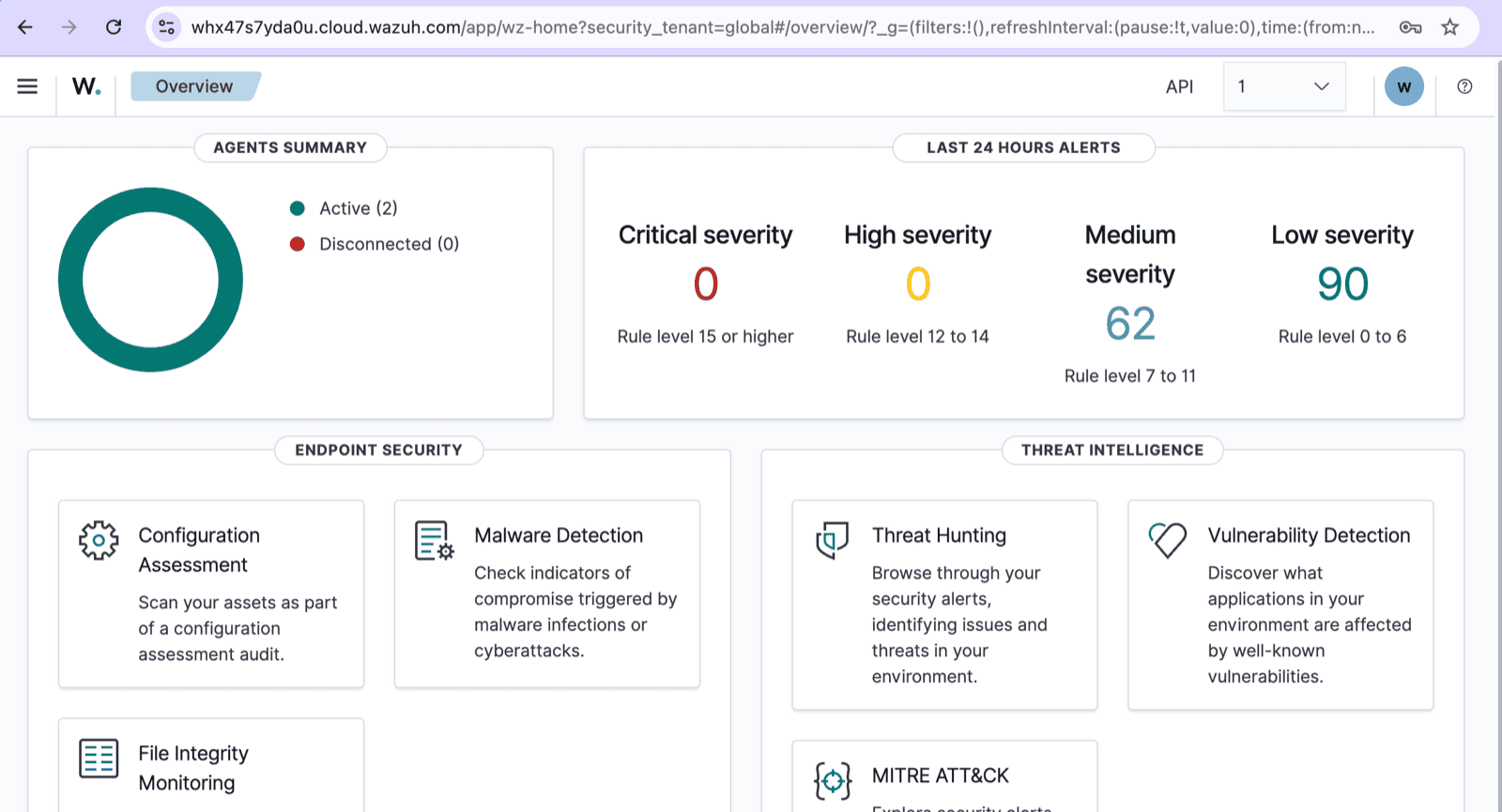
Task: Click the Malware Detection document icon
Action: 435,541
